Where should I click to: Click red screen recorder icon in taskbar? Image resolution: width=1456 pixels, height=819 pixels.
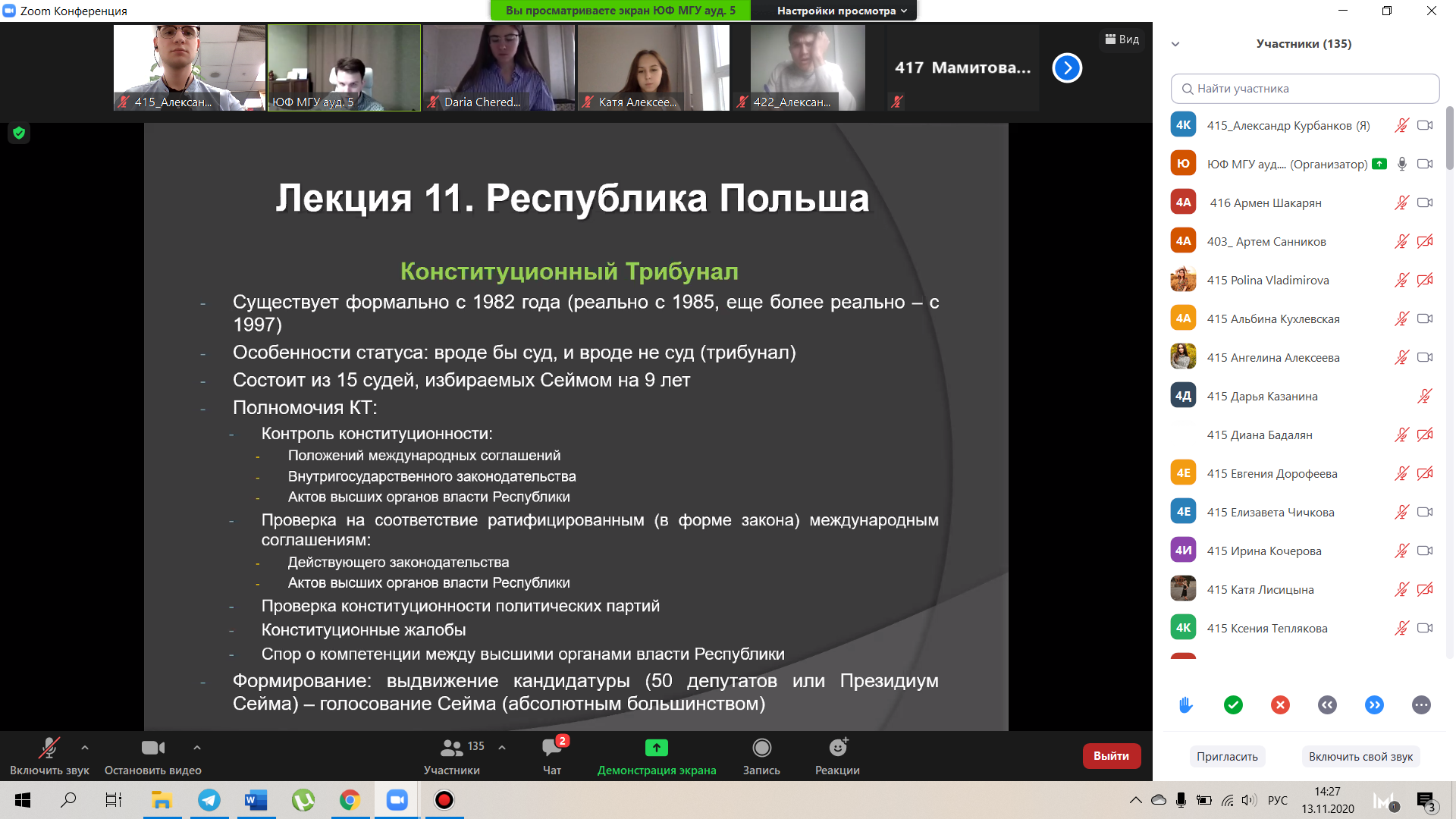click(x=444, y=800)
